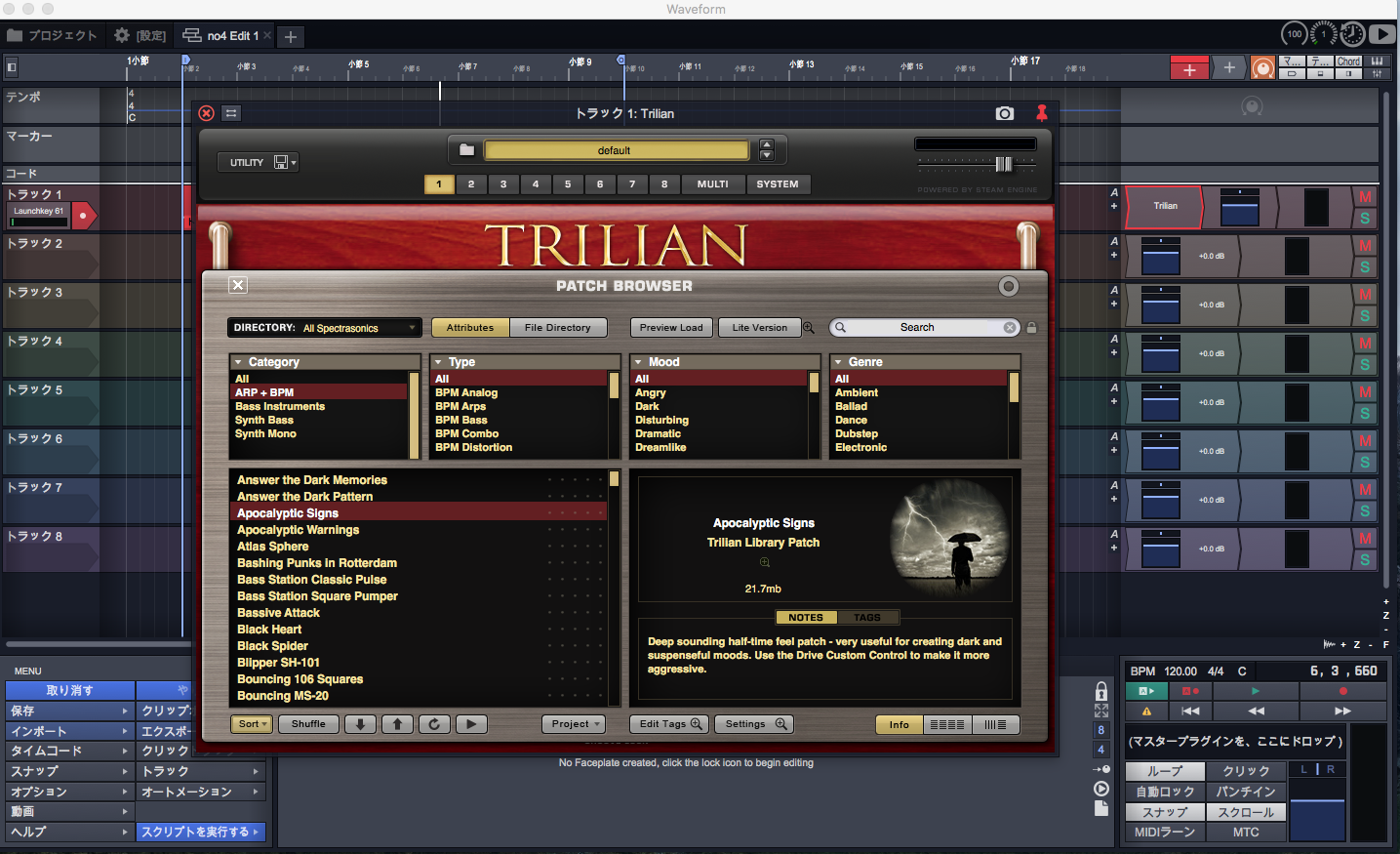The width and height of the screenshot is (1400, 854).
Task: Pin the Trilian plugin window with the red pin
Action: [1042, 113]
